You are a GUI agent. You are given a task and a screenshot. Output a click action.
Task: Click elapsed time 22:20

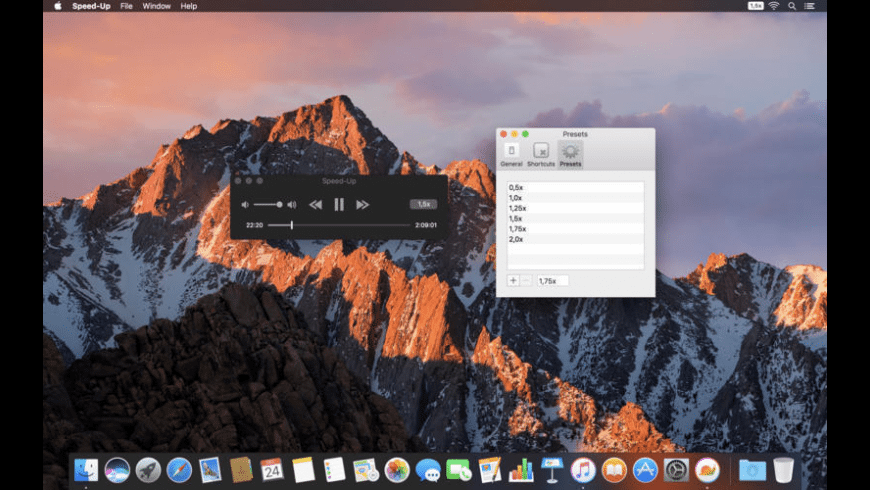click(254, 225)
